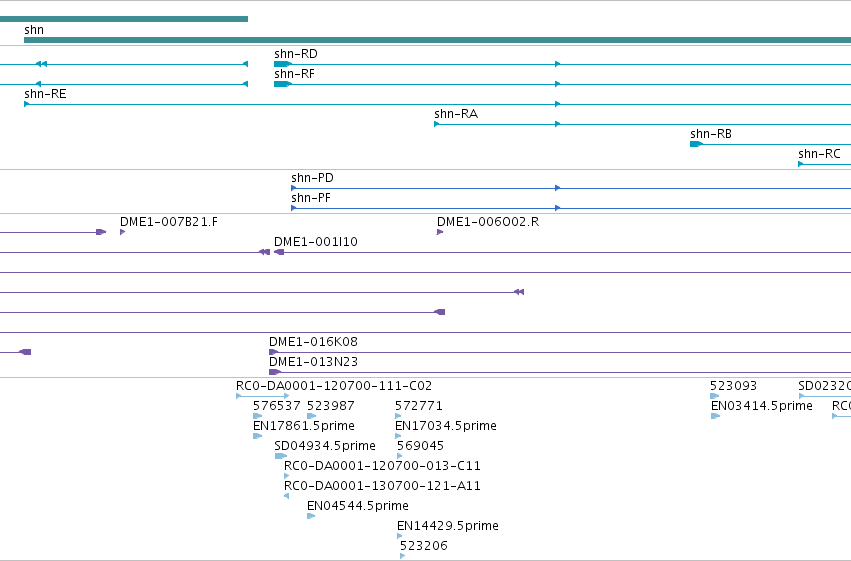Select the EN14429.5prime label
Viewport: 851px width, 561px height.
click(448, 526)
